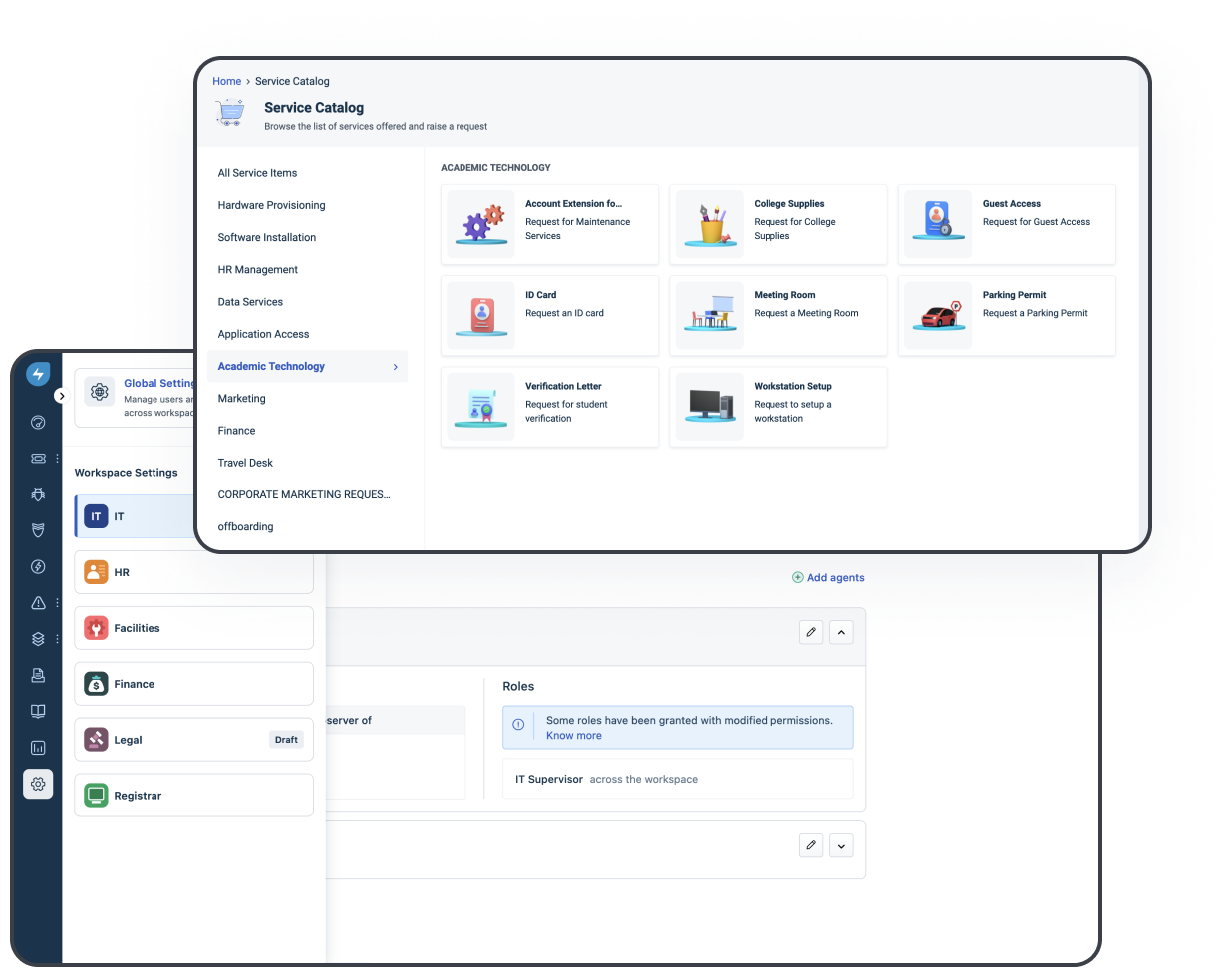Click the Know more link
1232x977 pixels.
pos(573,736)
